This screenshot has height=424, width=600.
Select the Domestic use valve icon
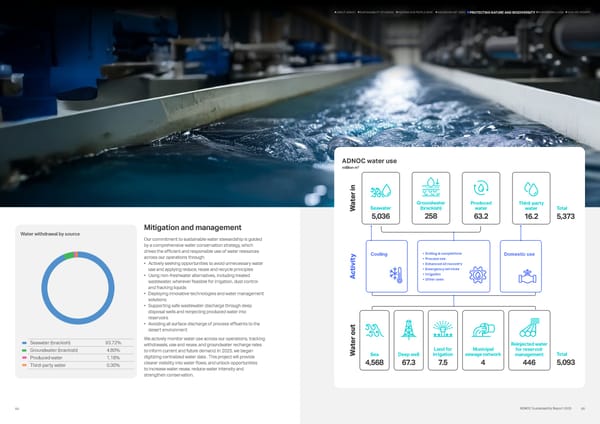[527, 276]
